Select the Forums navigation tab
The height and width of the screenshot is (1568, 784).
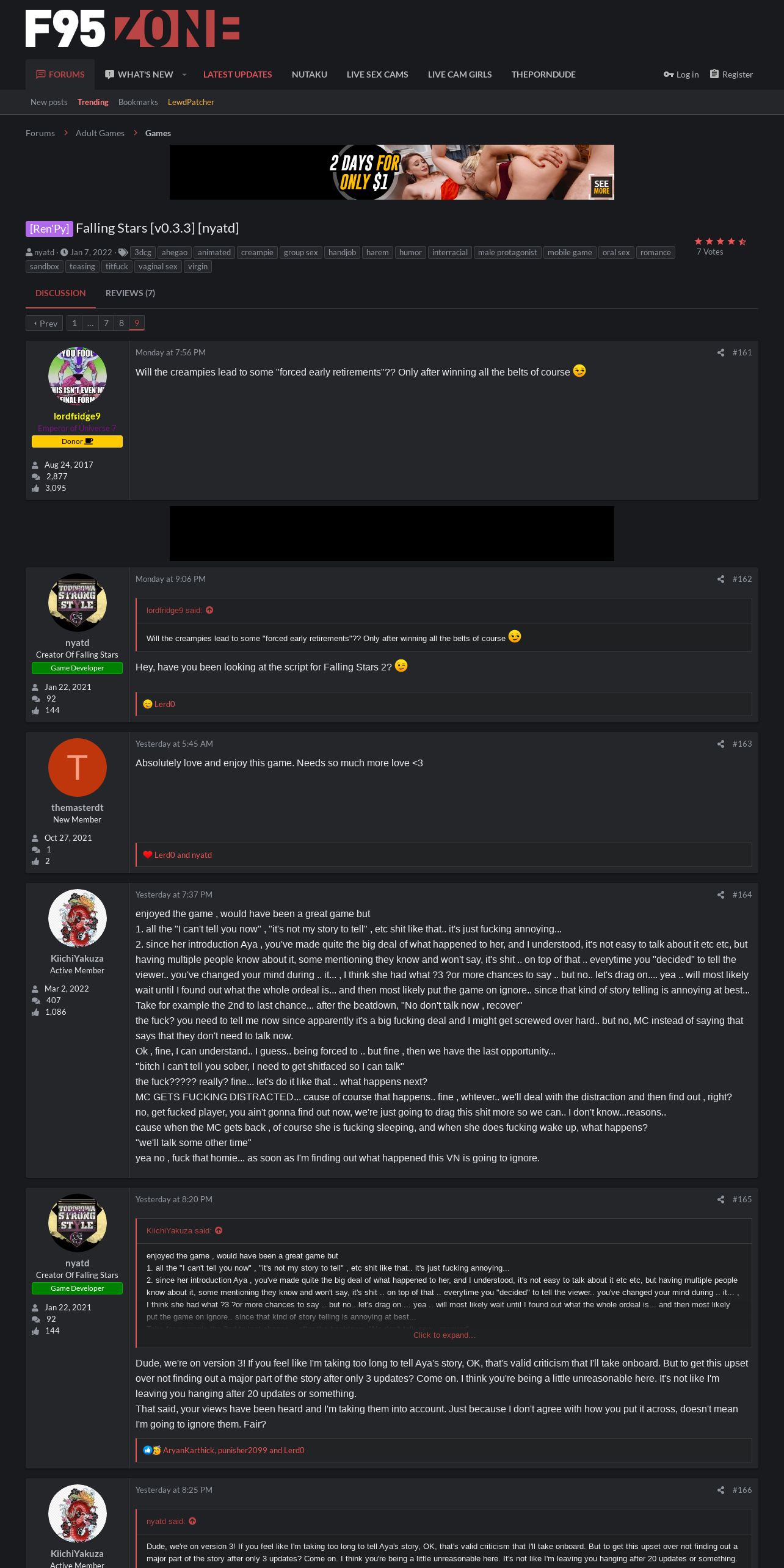click(x=60, y=74)
